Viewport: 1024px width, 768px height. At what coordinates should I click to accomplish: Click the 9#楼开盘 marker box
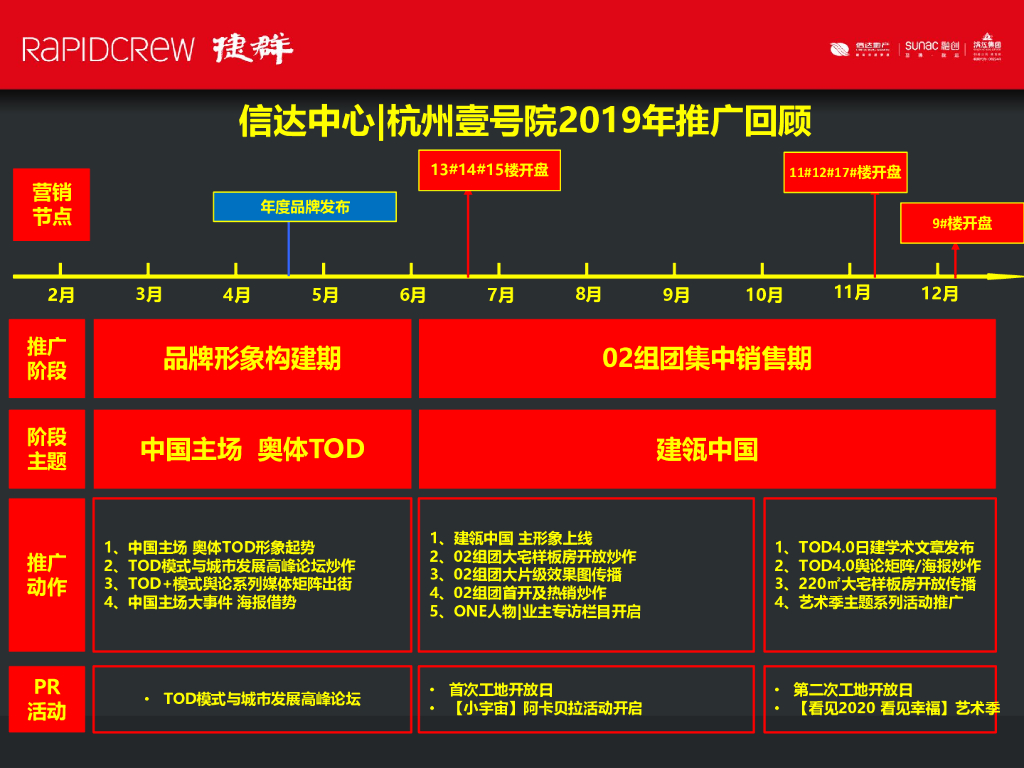pyautogui.click(x=961, y=223)
